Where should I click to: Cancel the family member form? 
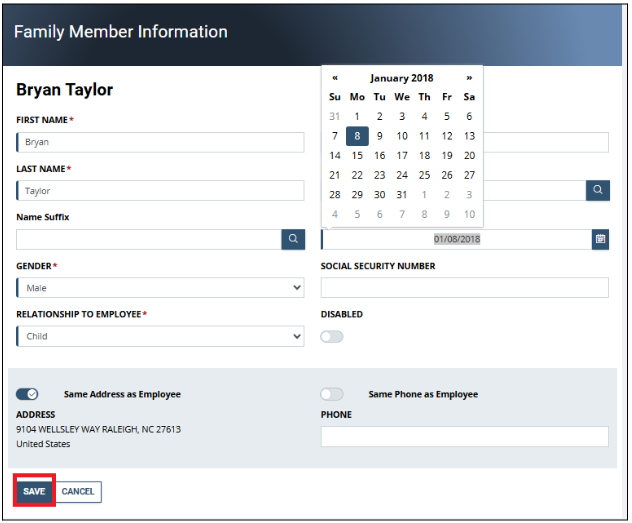pos(77,492)
